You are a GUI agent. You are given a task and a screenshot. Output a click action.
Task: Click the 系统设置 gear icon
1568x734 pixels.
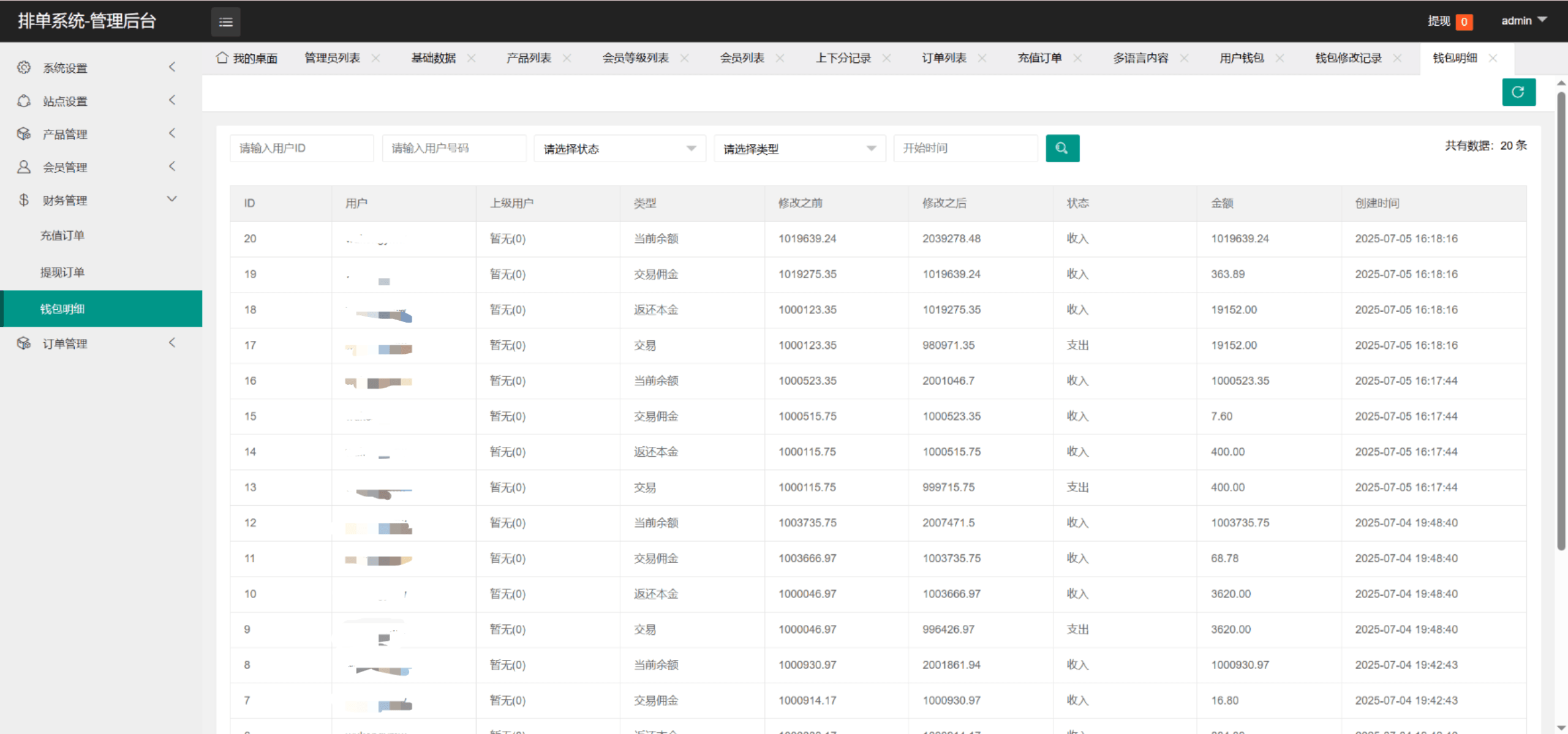point(24,67)
